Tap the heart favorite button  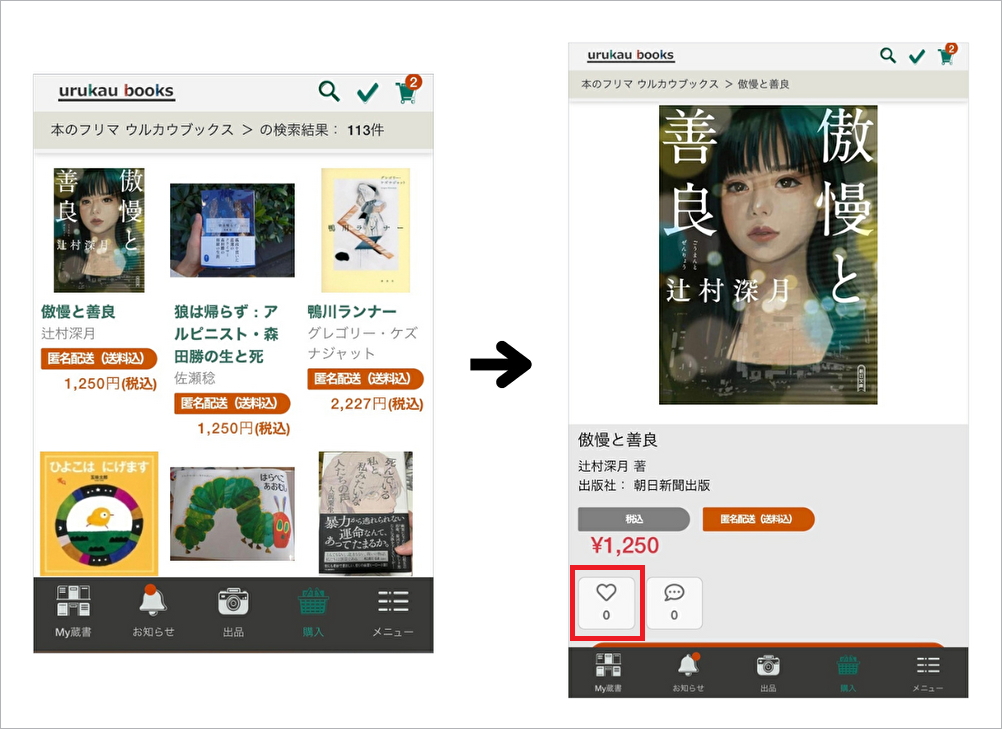point(606,602)
